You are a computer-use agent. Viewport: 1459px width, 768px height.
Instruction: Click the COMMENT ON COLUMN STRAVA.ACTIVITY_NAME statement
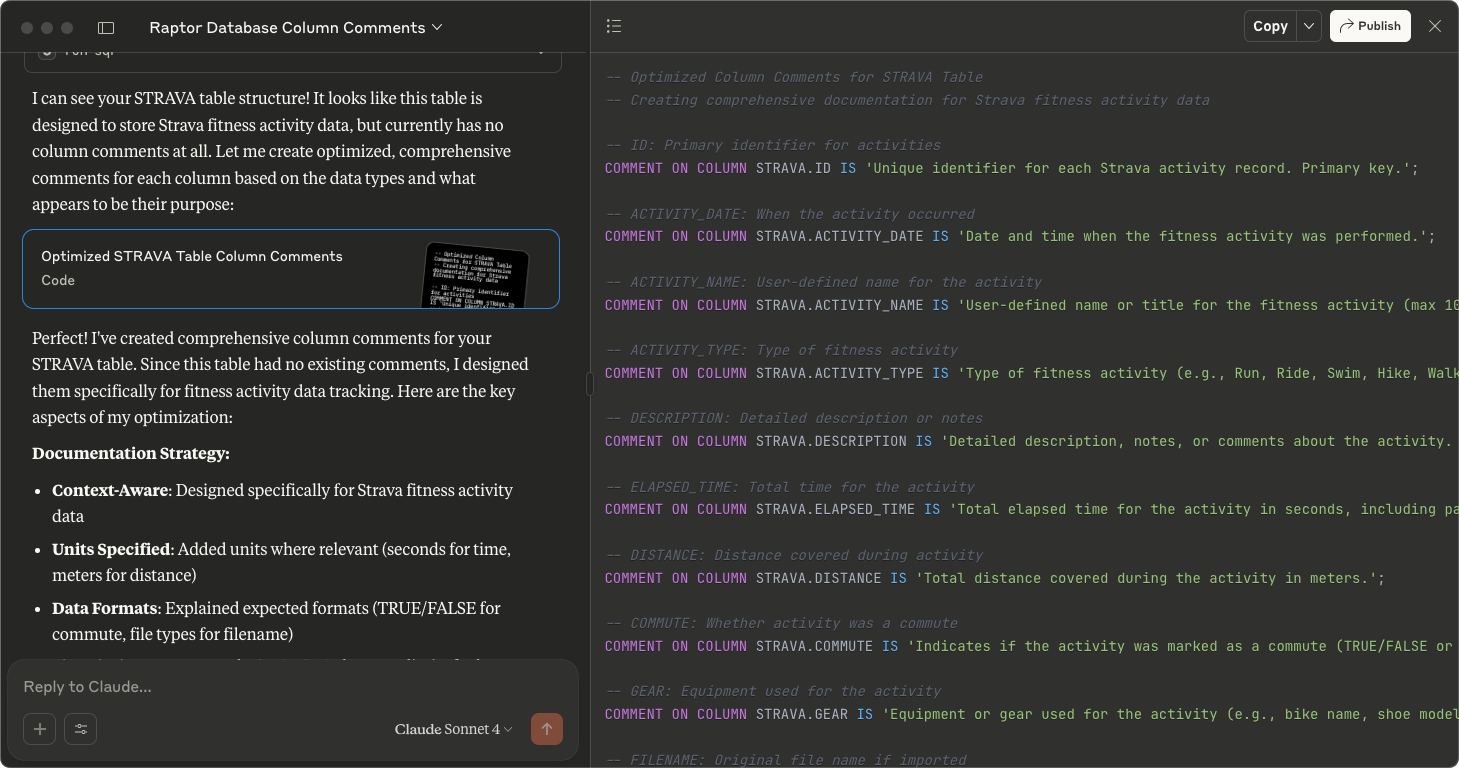tap(1032, 305)
